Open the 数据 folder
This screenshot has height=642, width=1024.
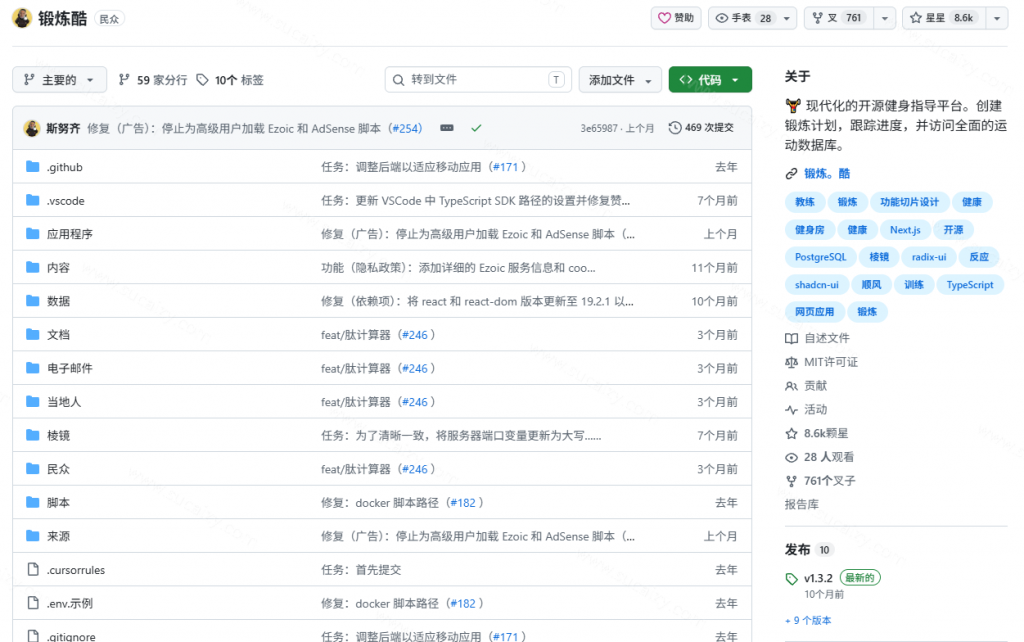pyautogui.click(x=58, y=301)
